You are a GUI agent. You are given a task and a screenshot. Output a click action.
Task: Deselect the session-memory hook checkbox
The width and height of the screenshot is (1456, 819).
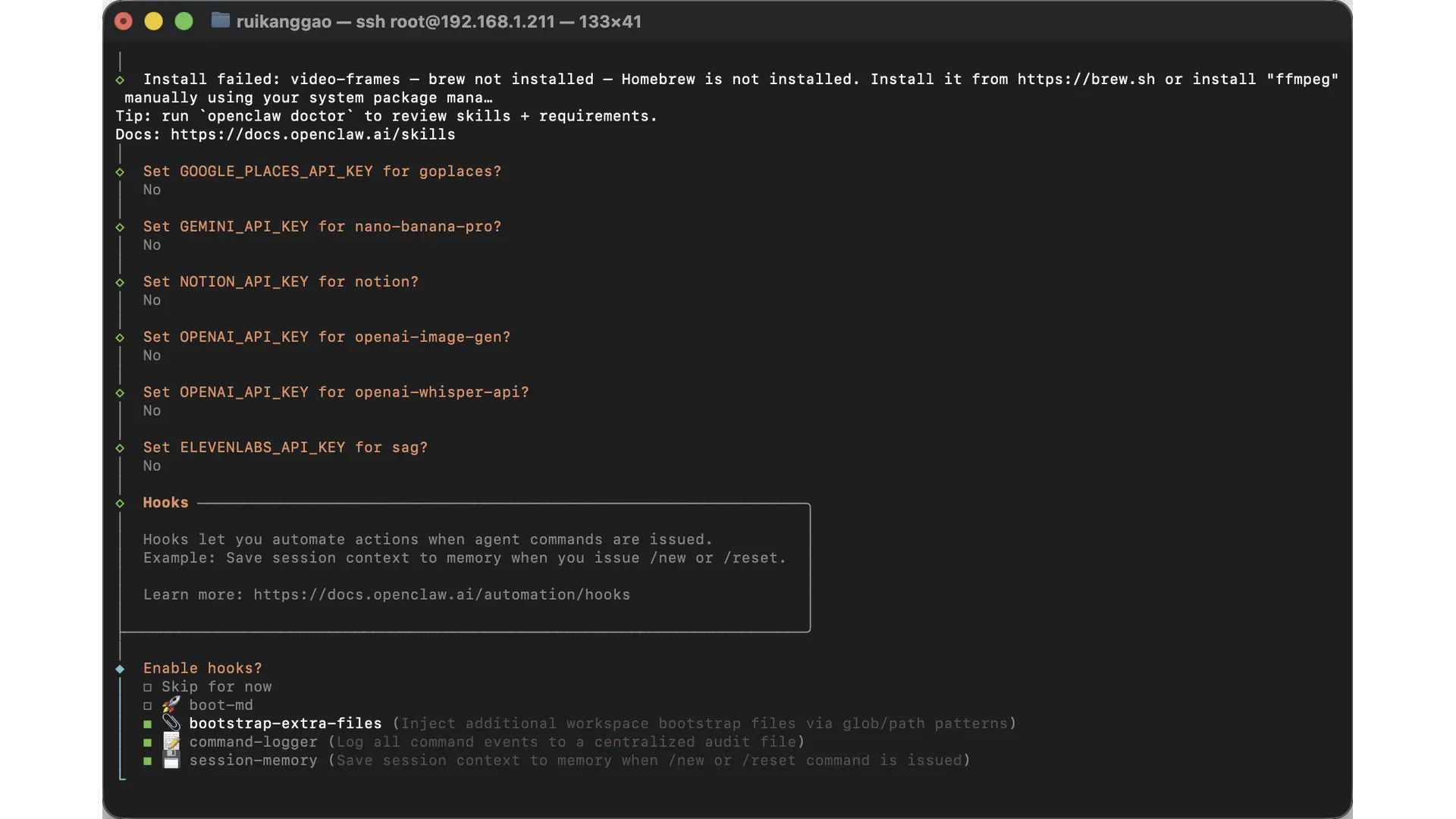pyautogui.click(x=148, y=761)
